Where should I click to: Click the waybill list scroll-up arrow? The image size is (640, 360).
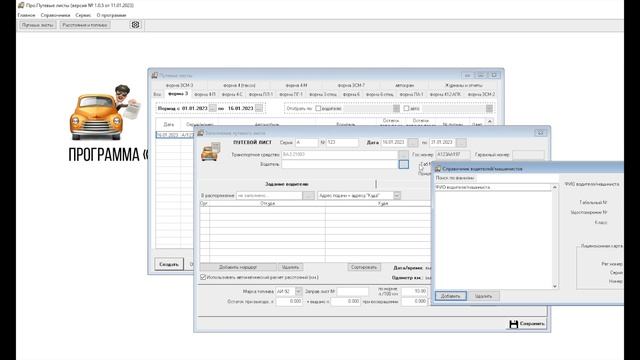click(489, 121)
